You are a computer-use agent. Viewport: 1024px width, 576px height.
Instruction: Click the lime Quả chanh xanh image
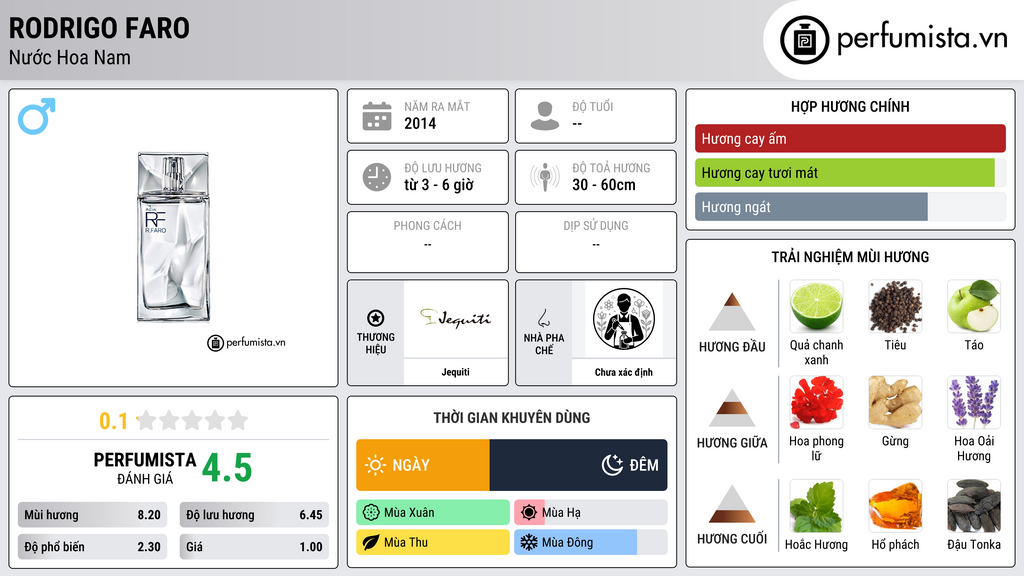(816, 306)
